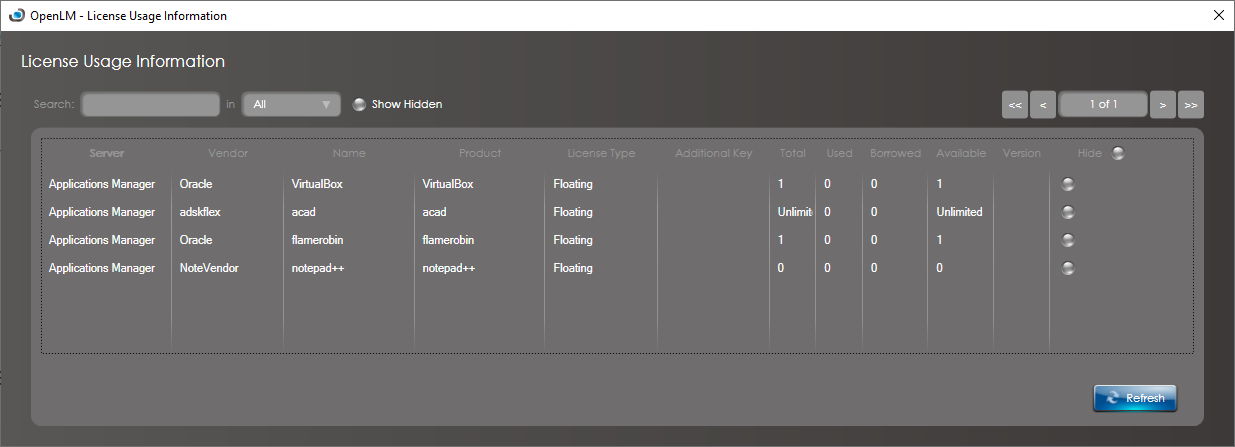
Task: Go to the next page of results
Action: pos(1162,104)
